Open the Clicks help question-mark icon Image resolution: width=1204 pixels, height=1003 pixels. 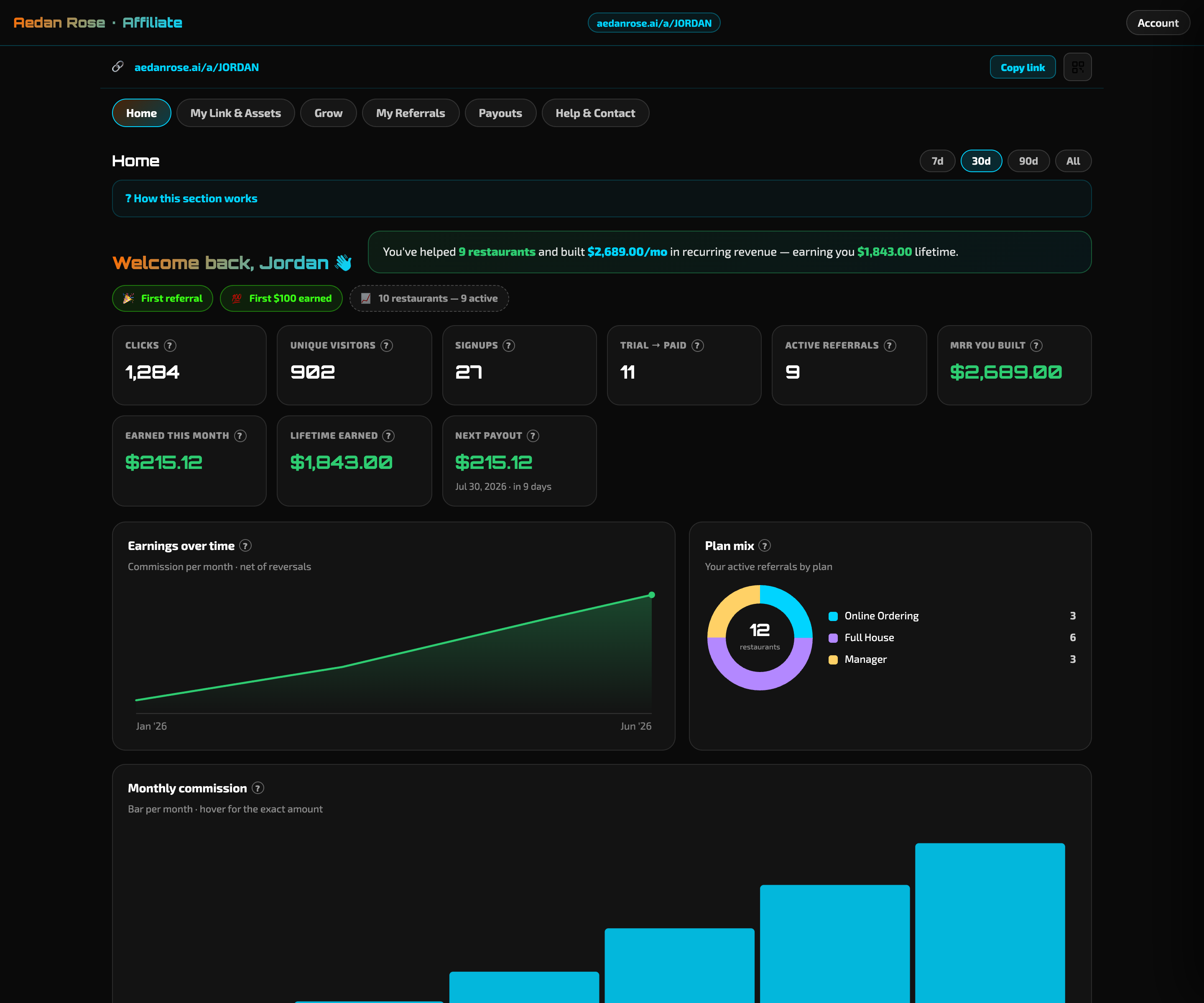tap(170, 346)
